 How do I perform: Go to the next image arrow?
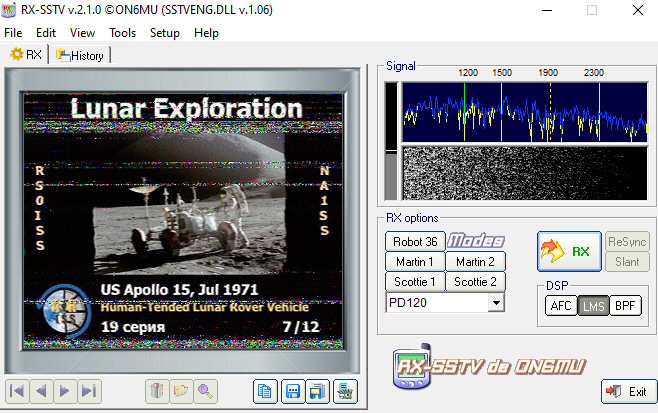point(65,391)
